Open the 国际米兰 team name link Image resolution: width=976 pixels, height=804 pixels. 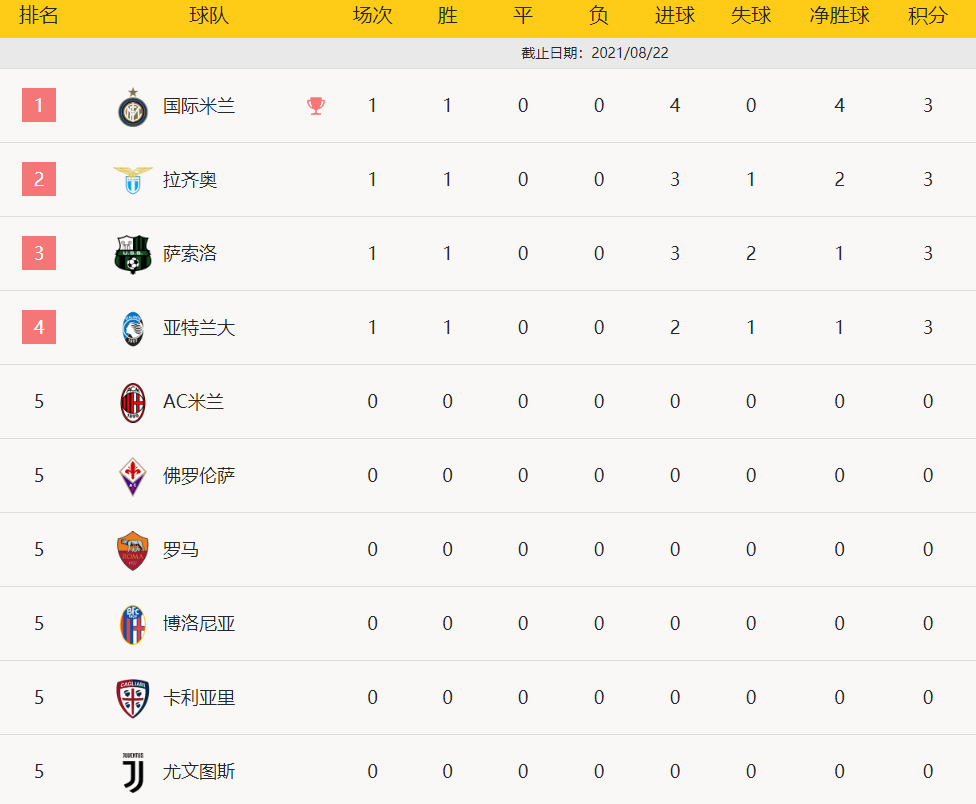[199, 106]
